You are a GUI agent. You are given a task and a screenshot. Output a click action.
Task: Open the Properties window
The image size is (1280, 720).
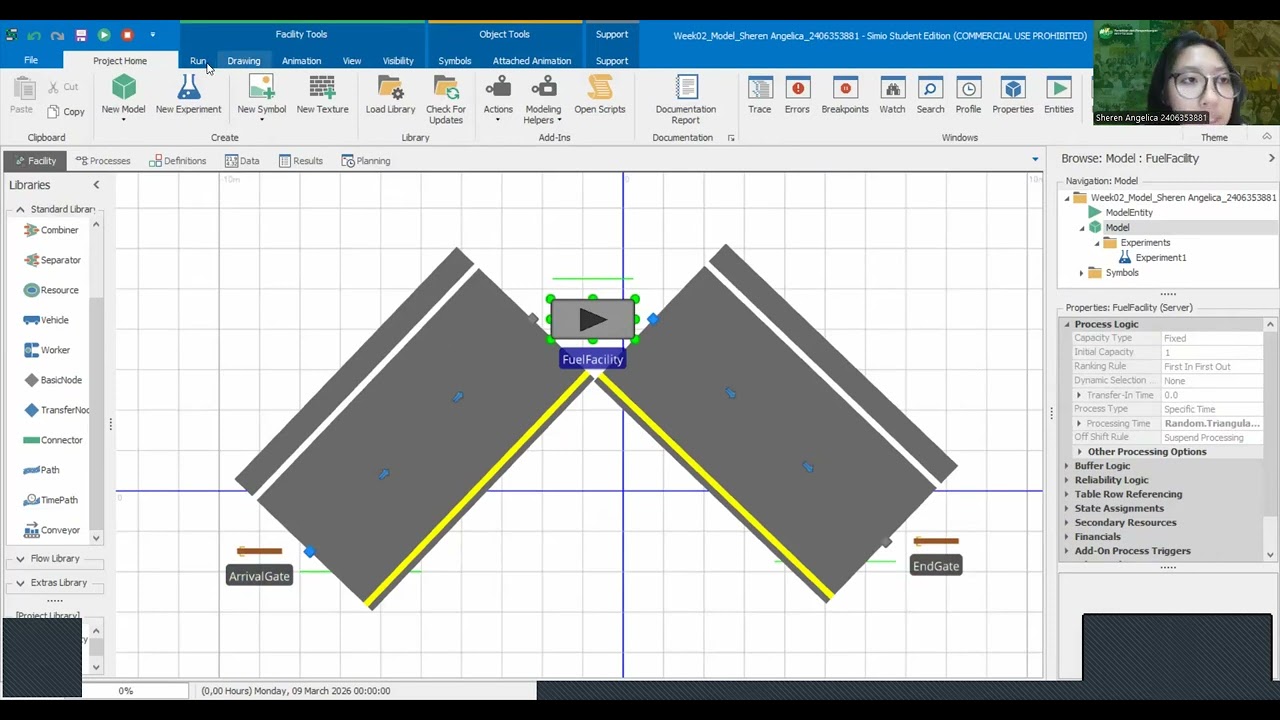[1013, 97]
